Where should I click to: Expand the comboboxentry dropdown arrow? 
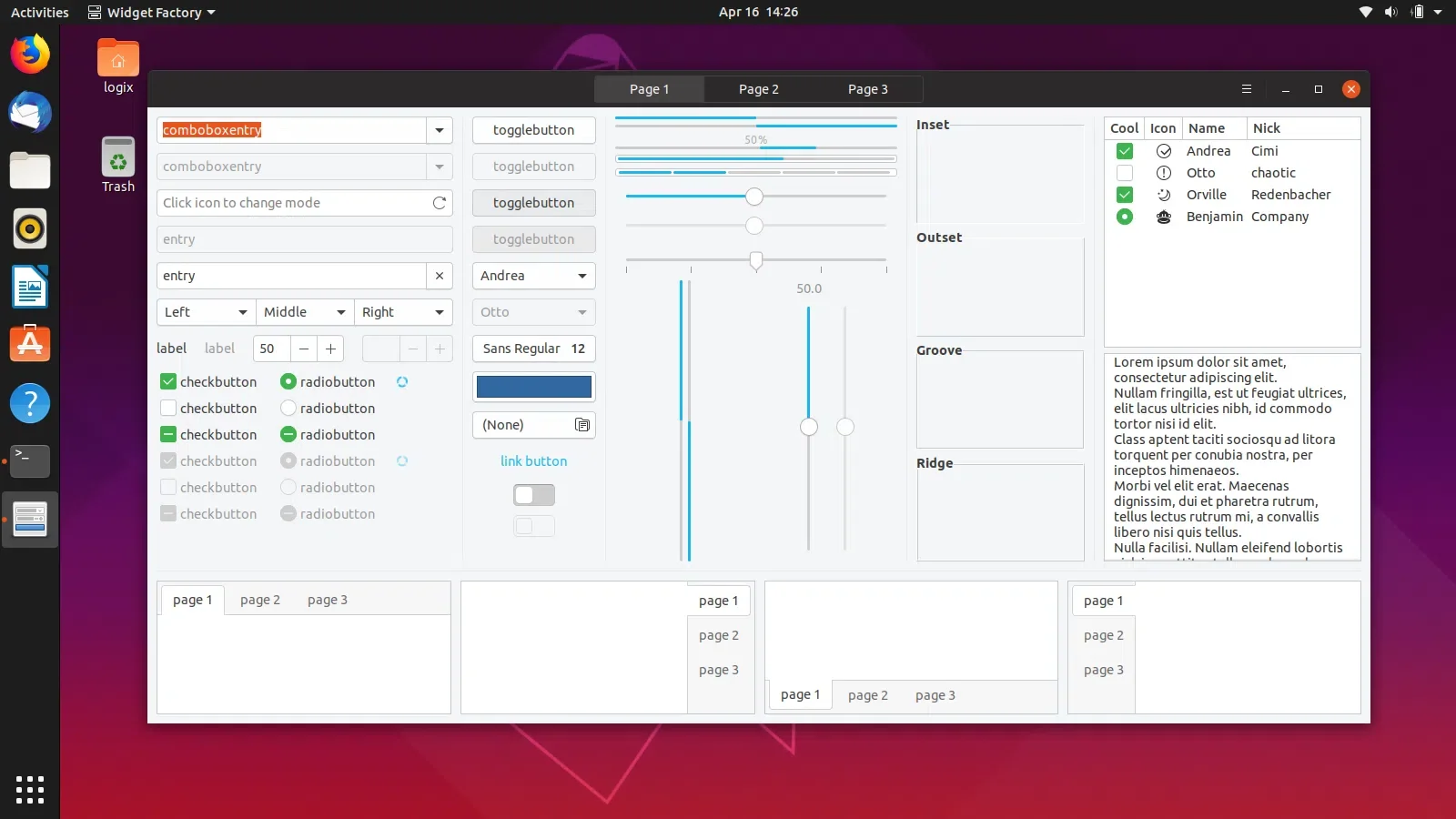pyautogui.click(x=439, y=130)
